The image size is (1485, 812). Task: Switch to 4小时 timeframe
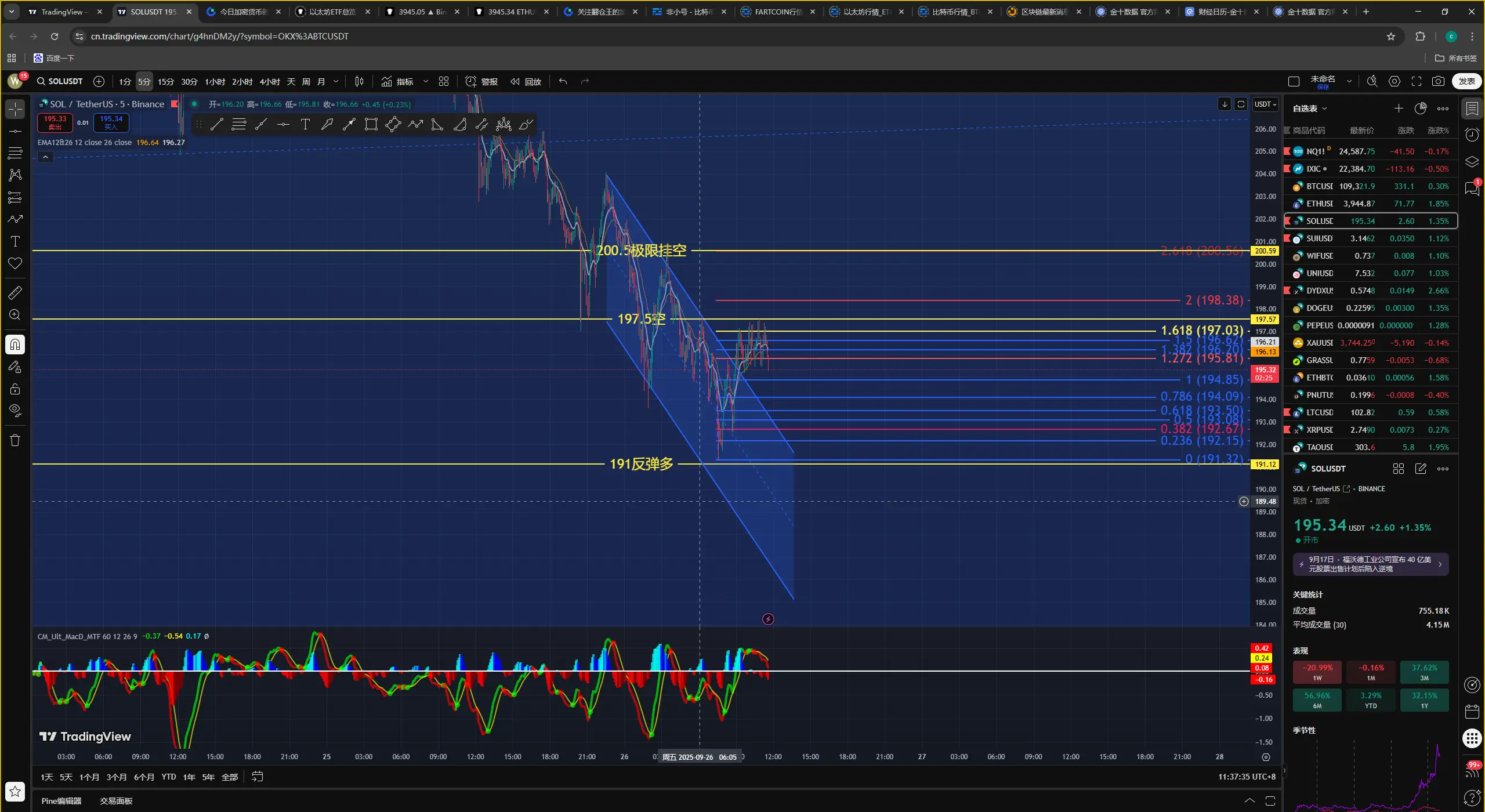coord(270,82)
